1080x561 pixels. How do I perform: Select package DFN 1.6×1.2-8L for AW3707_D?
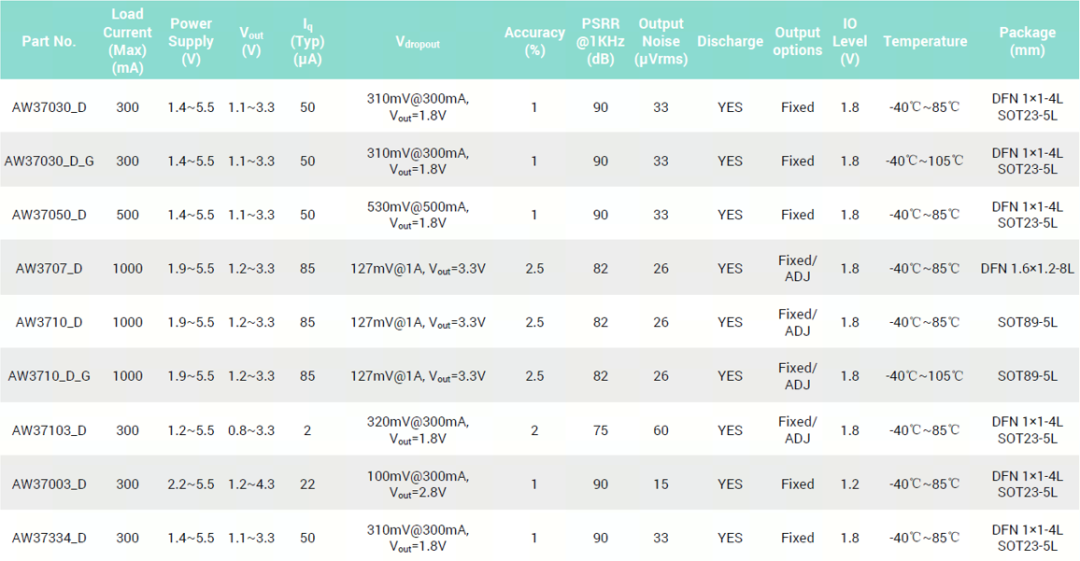(1027, 269)
